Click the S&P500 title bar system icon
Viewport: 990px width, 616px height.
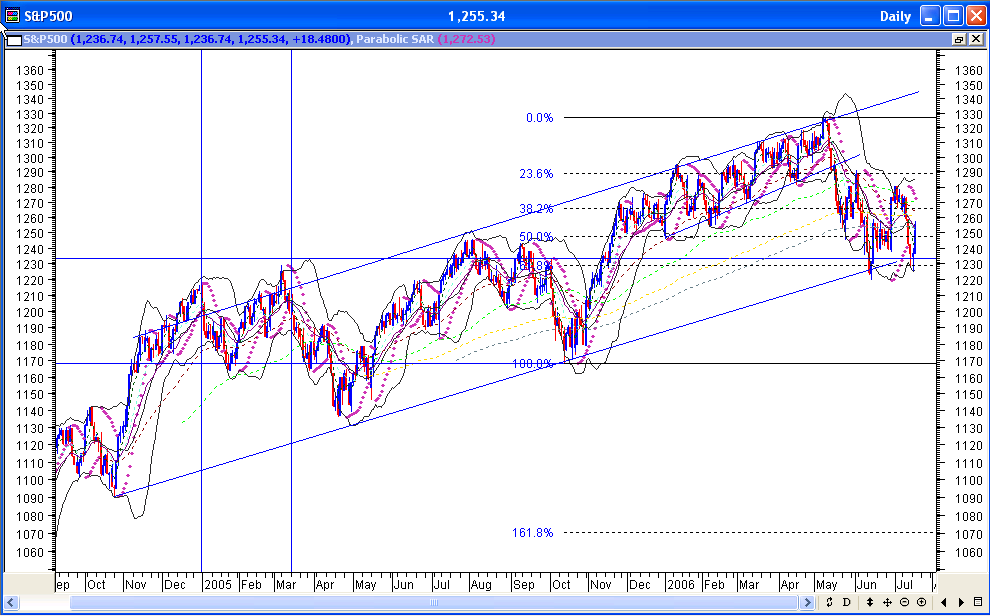pyautogui.click(x=10, y=14)
